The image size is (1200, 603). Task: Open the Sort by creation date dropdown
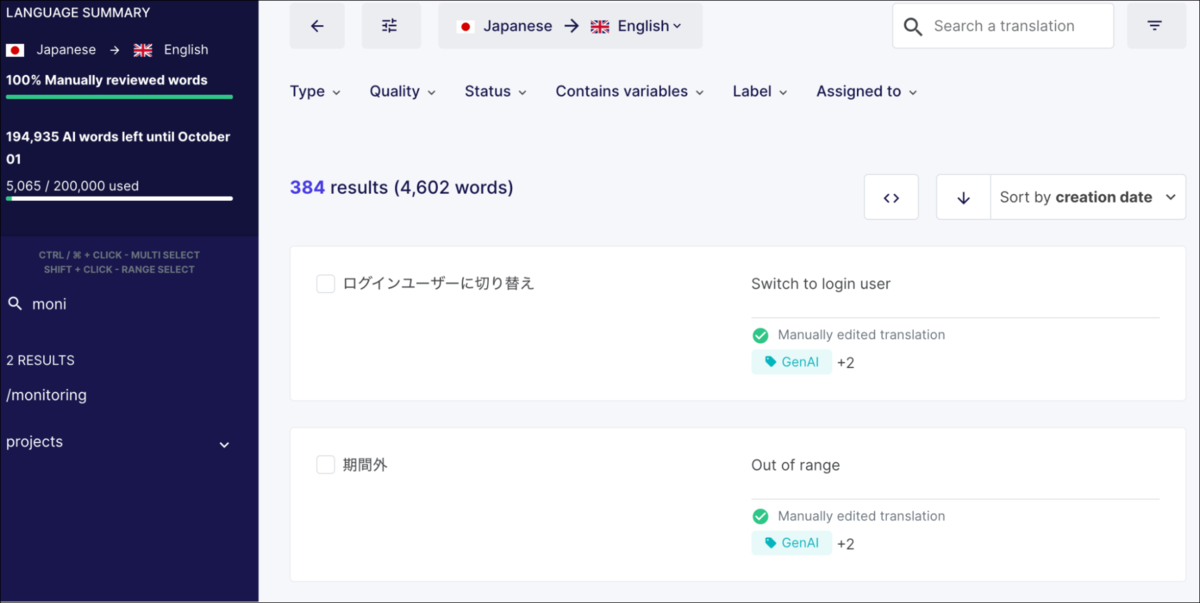(x=1087, y=196)
